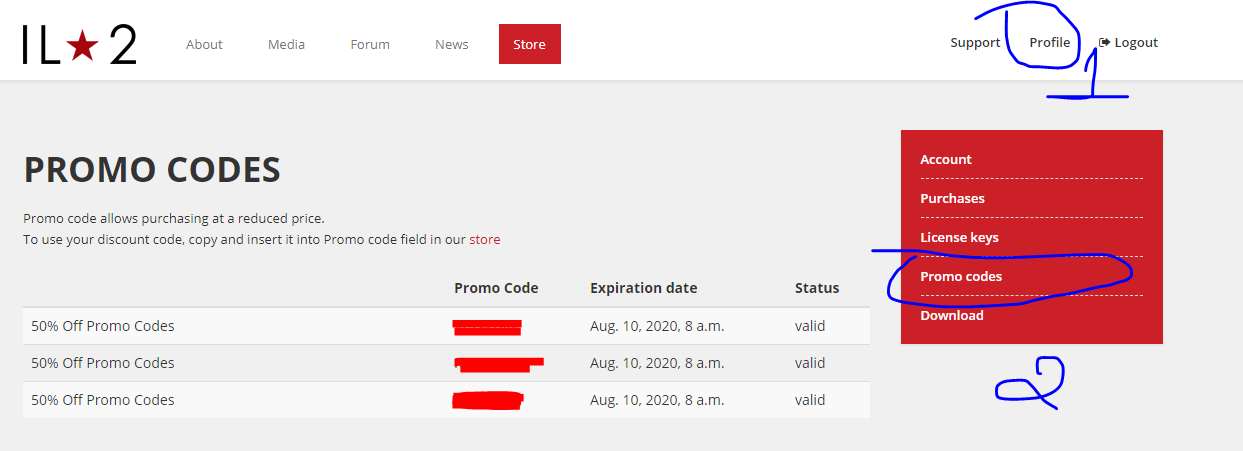
Task: Open License keys in the sidebar
Action: 959,238
